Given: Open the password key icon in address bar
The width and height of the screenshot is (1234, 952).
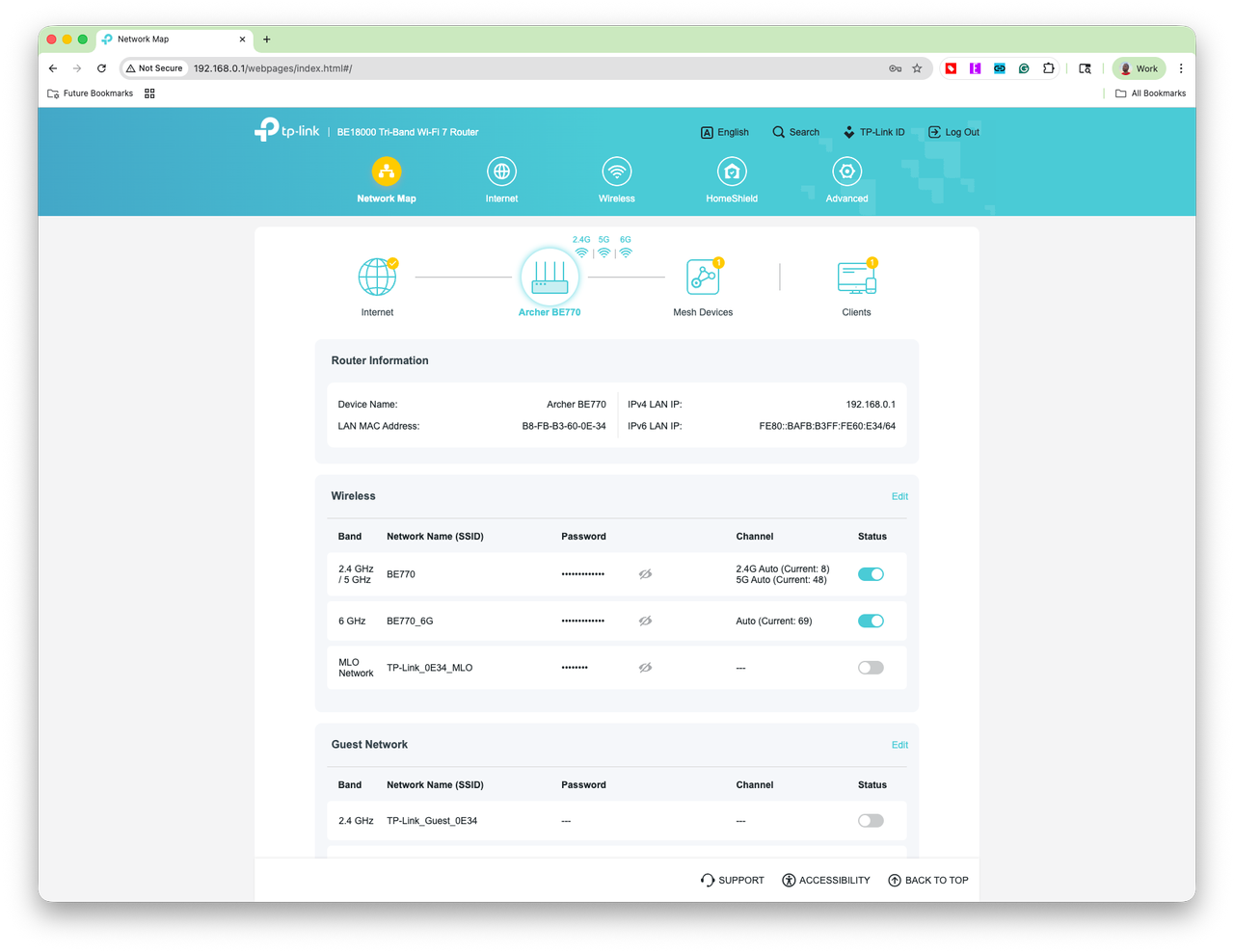Looking at the screenshot, I should tap(895, 68).
